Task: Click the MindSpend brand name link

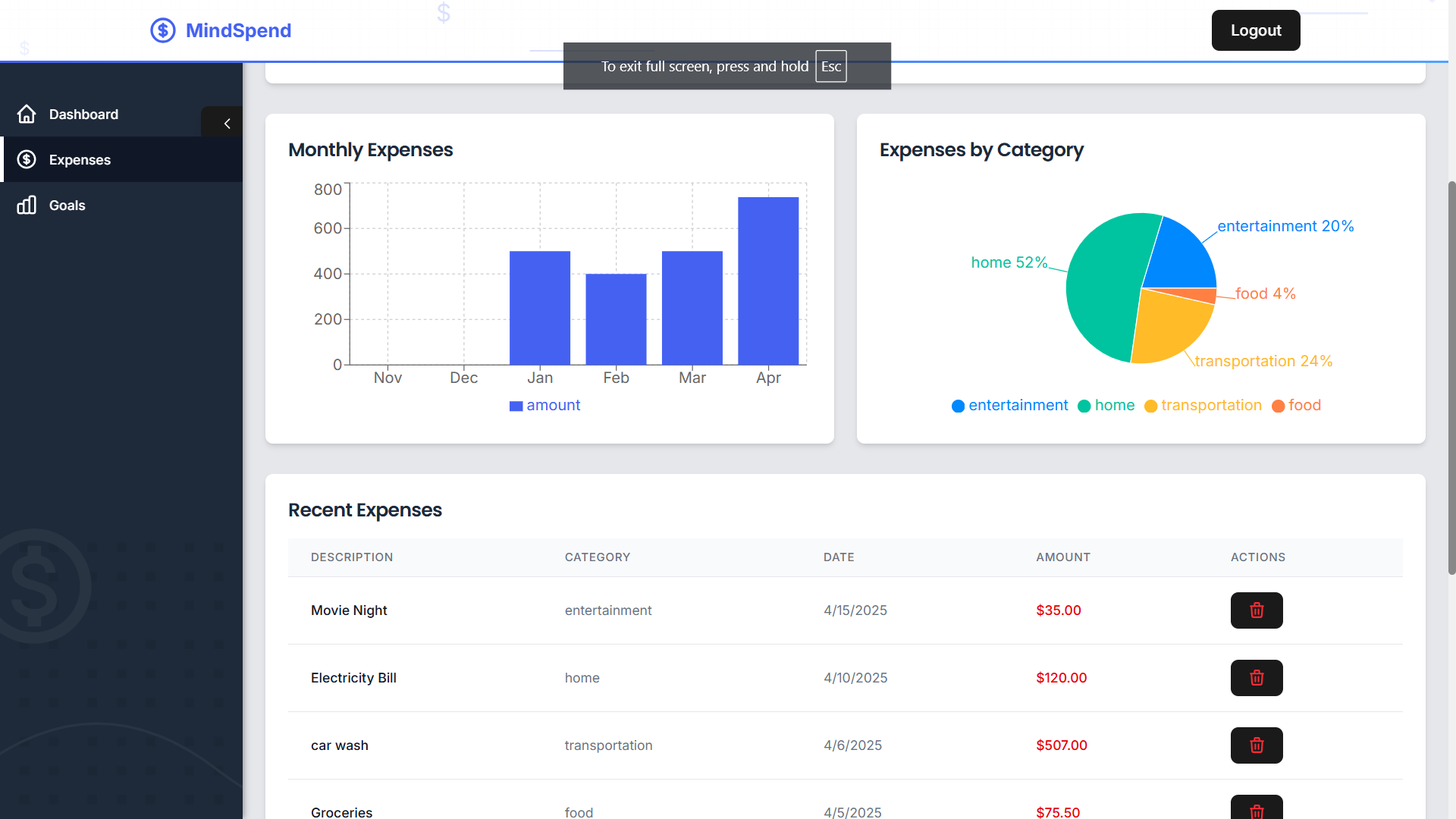Action: click(238, 30)
